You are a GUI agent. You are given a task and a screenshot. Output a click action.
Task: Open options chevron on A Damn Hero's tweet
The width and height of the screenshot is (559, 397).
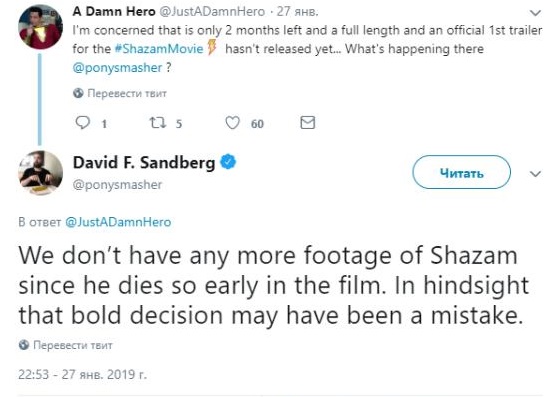535,14
